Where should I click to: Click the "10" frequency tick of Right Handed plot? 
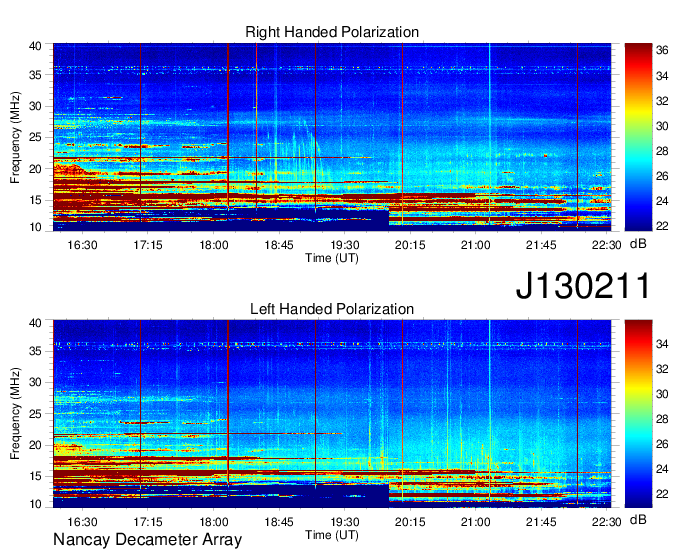[35, 227]
